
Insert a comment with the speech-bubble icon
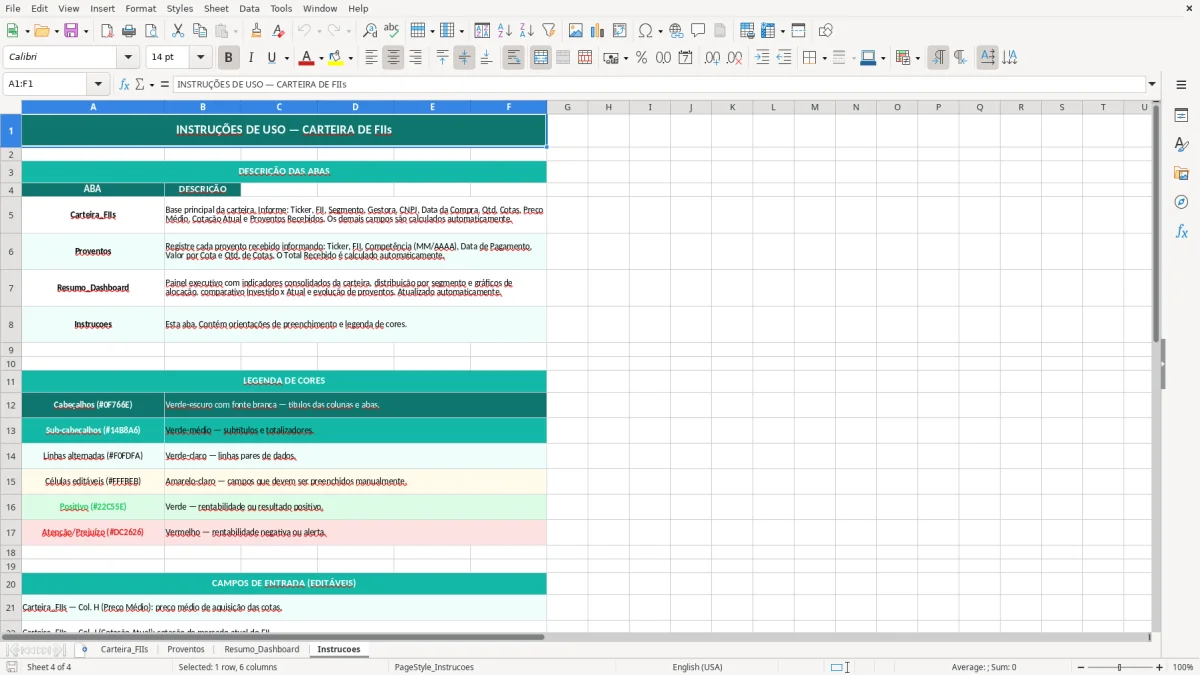[698, 31]
